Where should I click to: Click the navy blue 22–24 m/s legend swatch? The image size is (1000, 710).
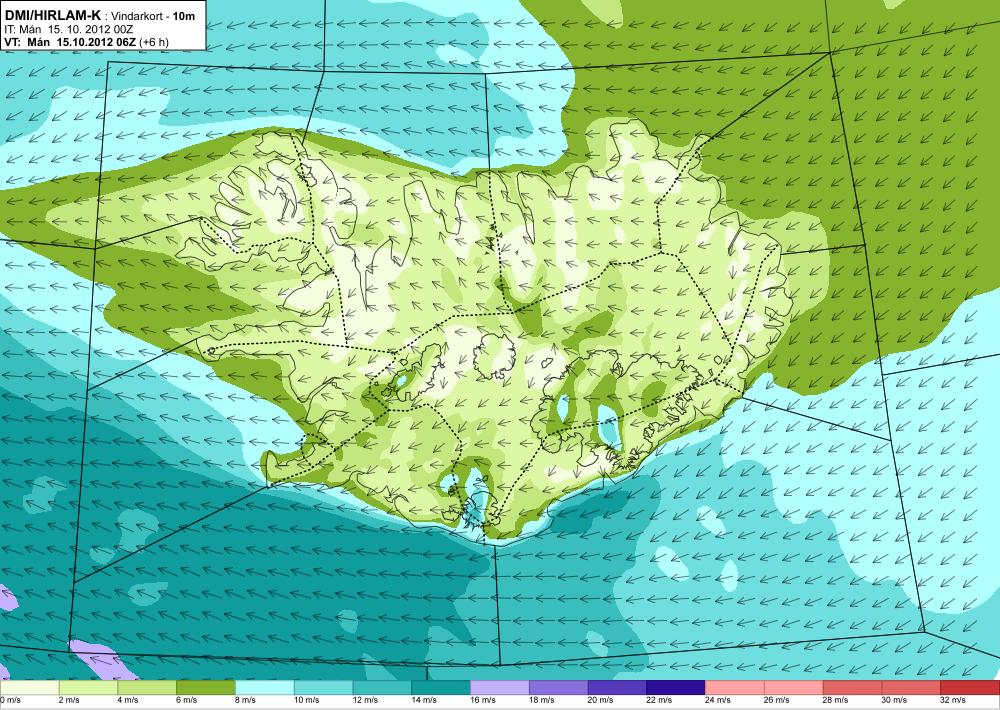pyautogui.click(x=676, y=688)
